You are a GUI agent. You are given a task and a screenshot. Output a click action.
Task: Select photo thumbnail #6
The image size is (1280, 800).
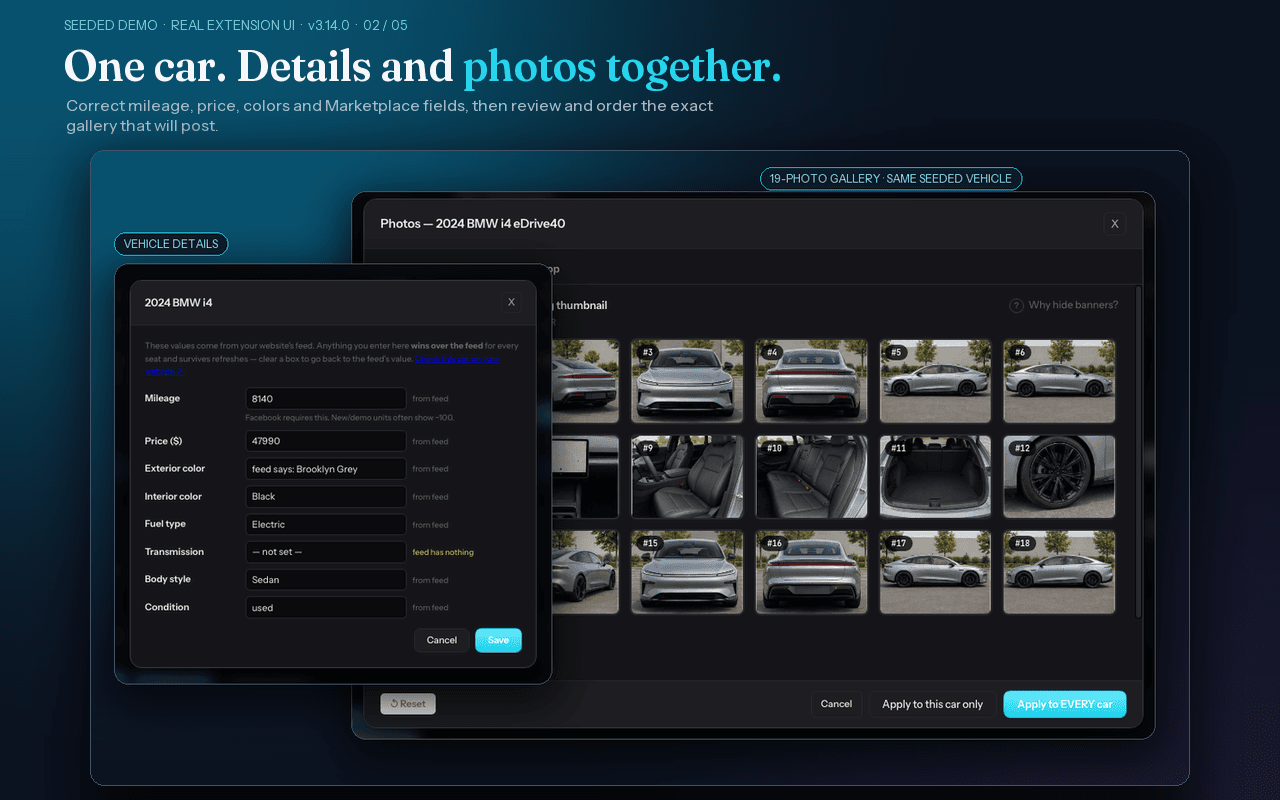(1059, 381)
